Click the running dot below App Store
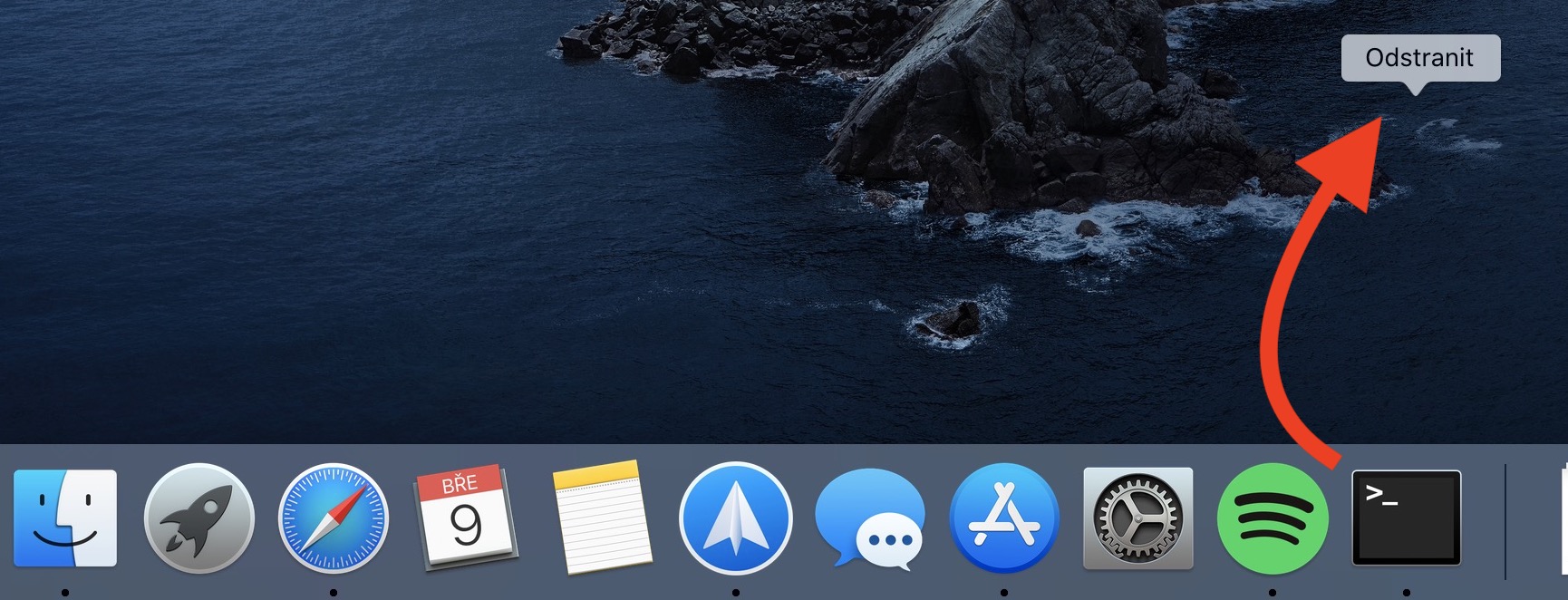 pos(1004,593)
